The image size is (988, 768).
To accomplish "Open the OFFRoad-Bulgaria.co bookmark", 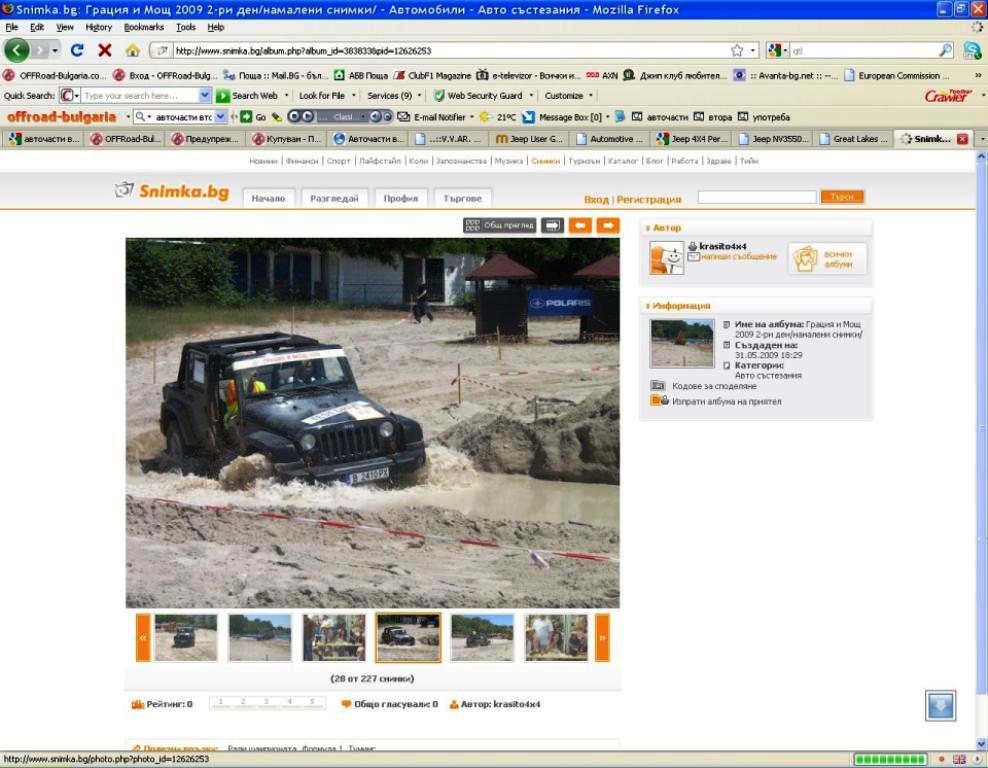I will pos(55,76).
